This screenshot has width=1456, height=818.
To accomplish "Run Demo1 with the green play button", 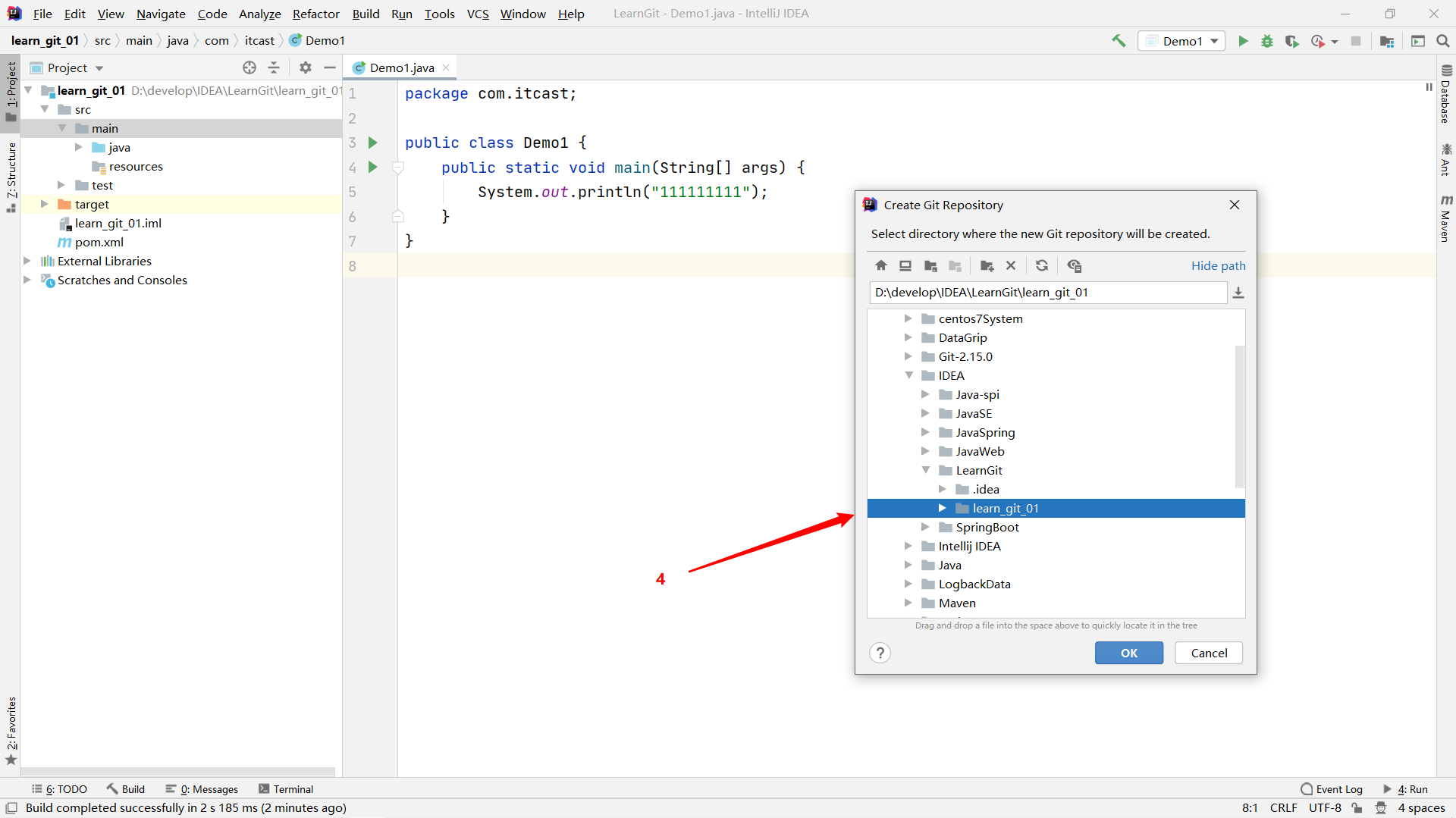I will click(1243, 41).
